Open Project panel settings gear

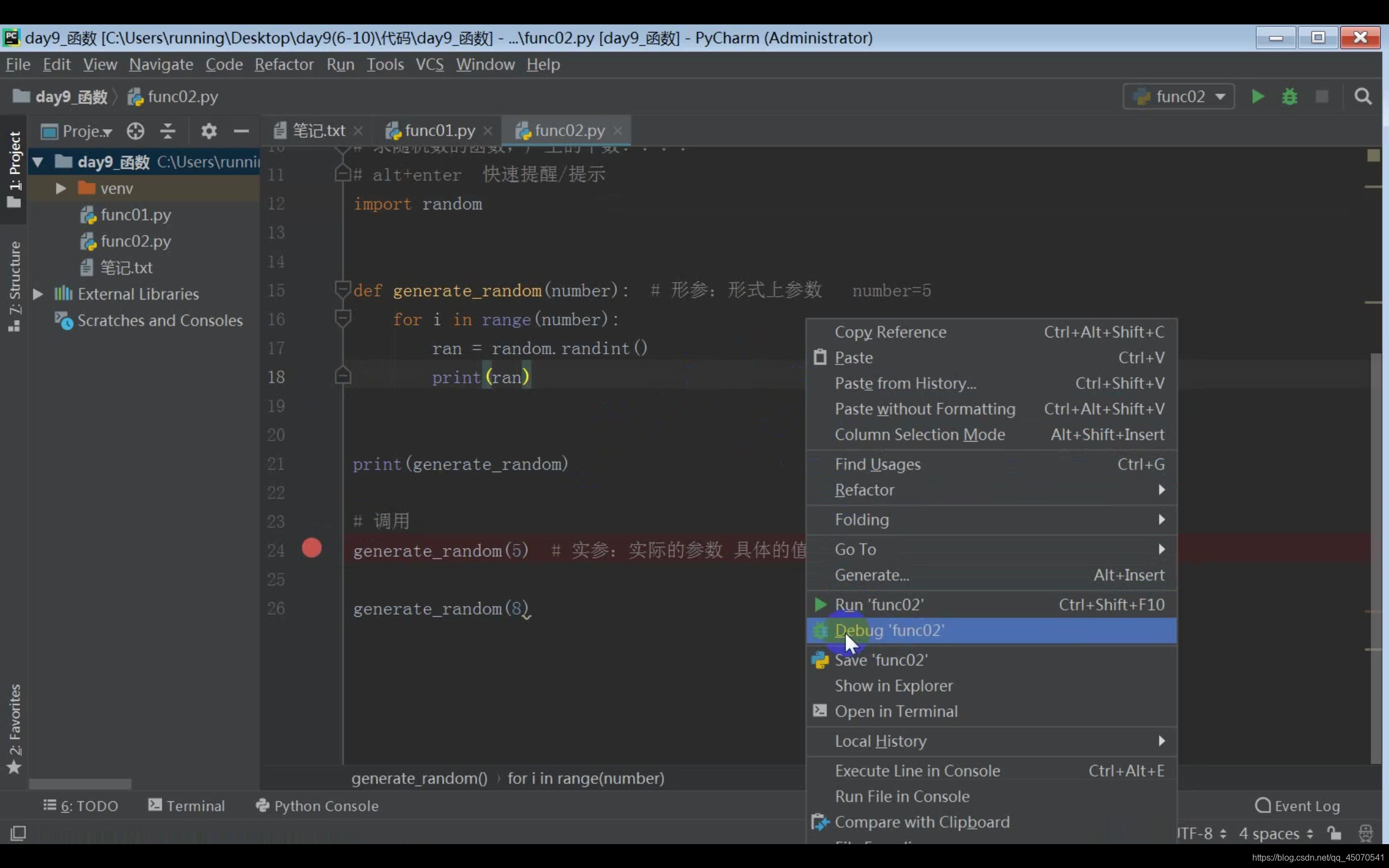209,131
